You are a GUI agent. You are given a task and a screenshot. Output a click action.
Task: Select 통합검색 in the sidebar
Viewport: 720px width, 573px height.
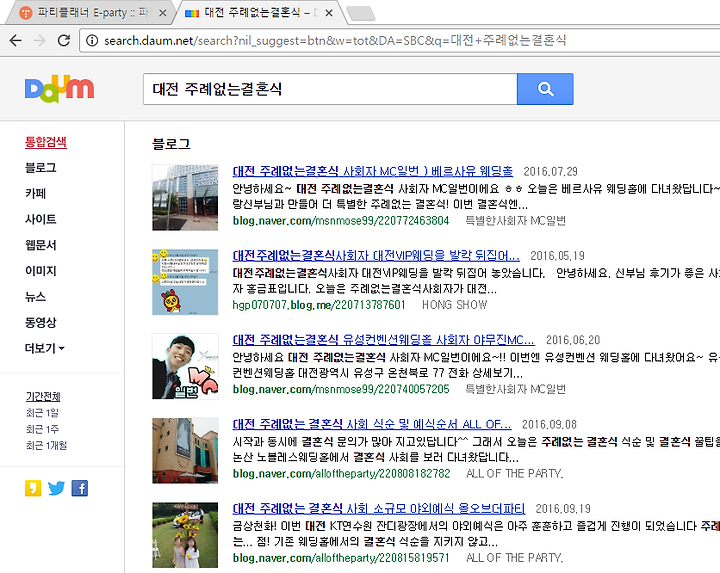tap(46, 142)
